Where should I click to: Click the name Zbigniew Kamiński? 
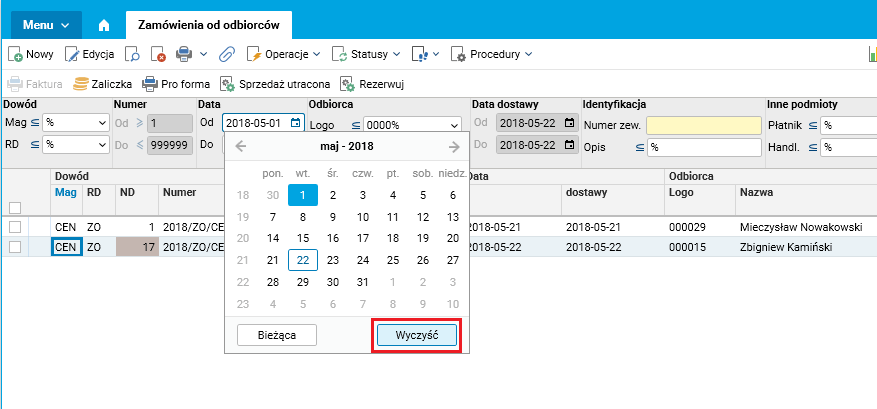point(787,247)
